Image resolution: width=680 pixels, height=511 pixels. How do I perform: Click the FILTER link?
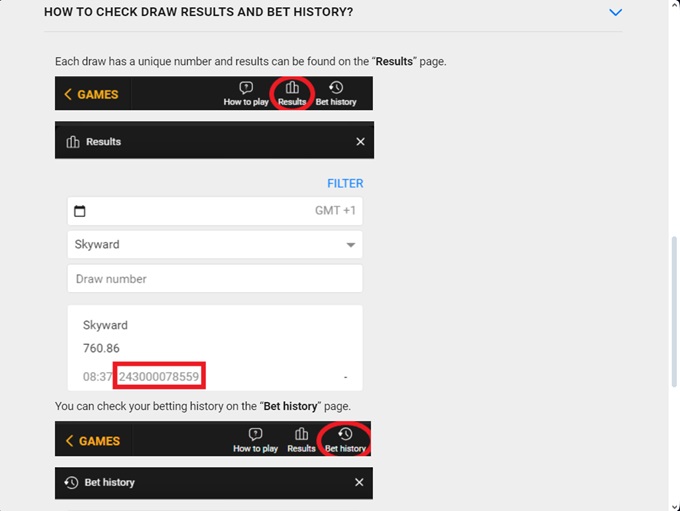[345, 183]
